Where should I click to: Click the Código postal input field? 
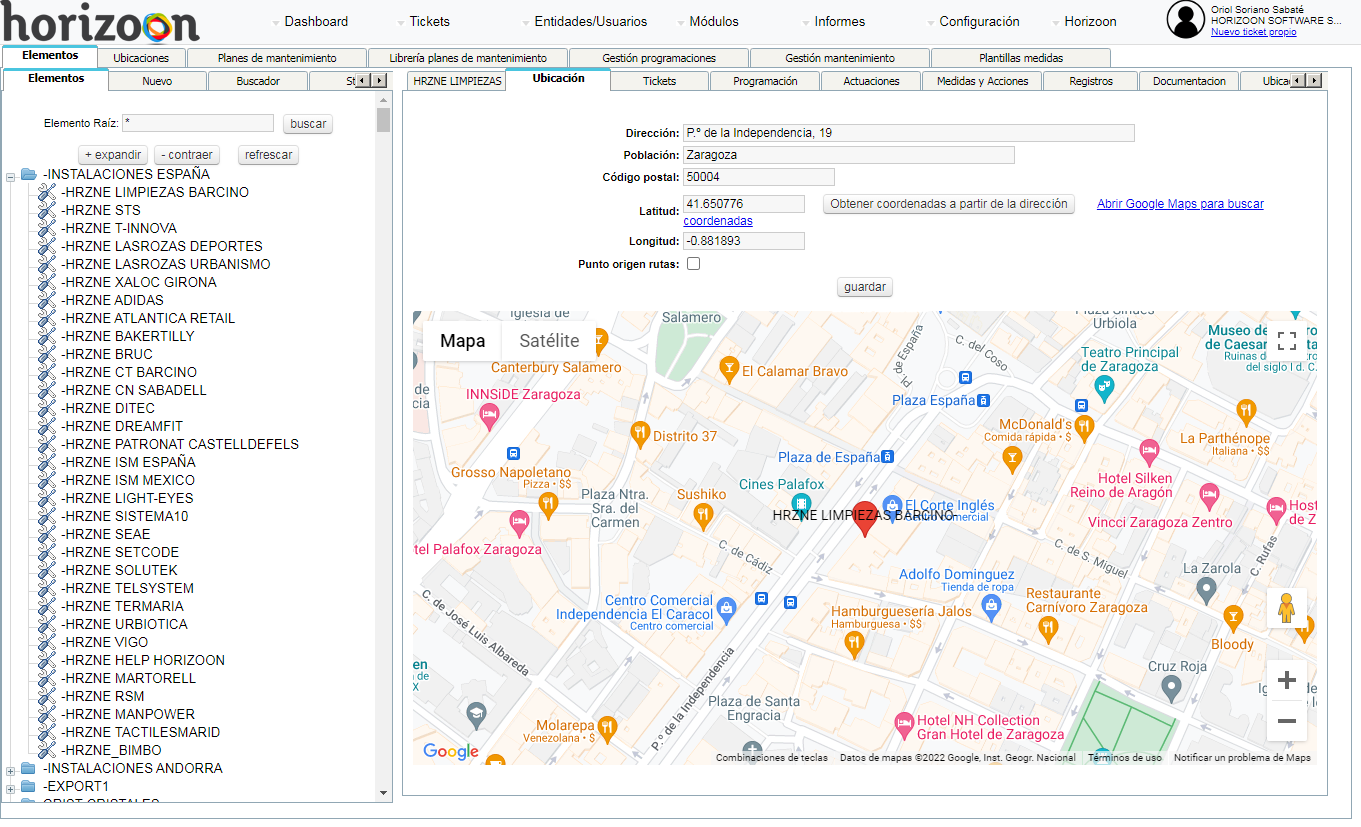[x=759, y=177]
